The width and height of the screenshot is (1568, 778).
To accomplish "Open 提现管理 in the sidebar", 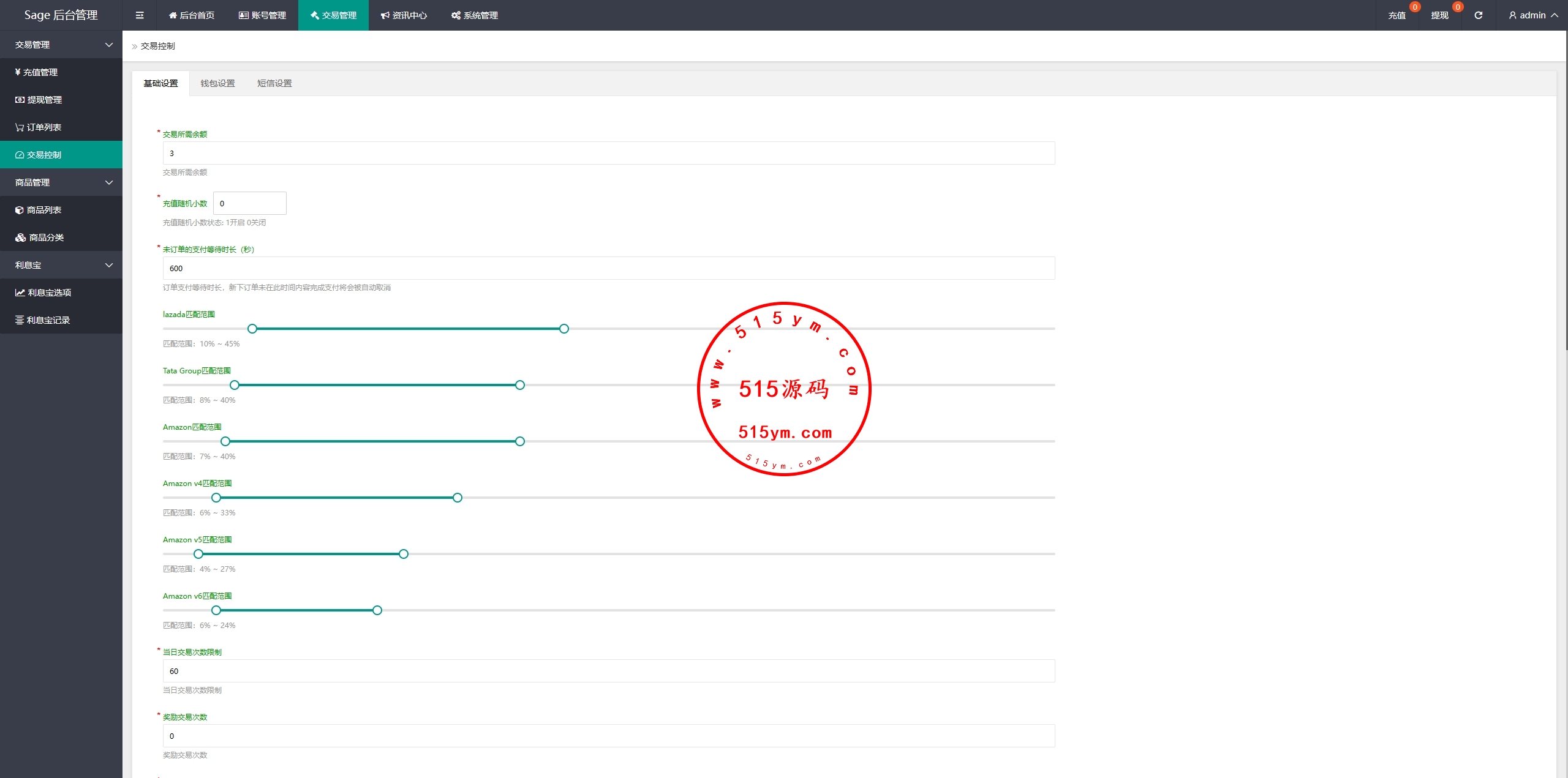I will 44,100.
